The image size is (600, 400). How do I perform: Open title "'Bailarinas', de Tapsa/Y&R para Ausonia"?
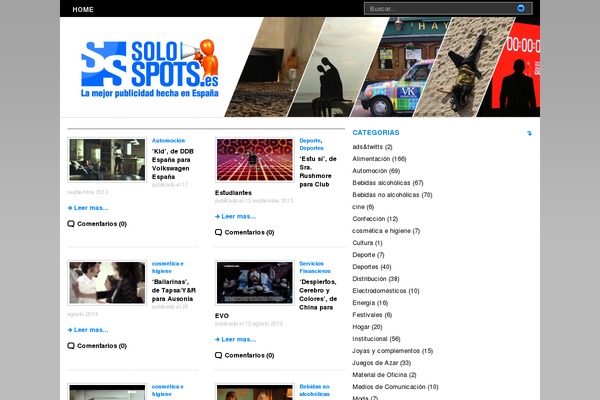point(174,290)
